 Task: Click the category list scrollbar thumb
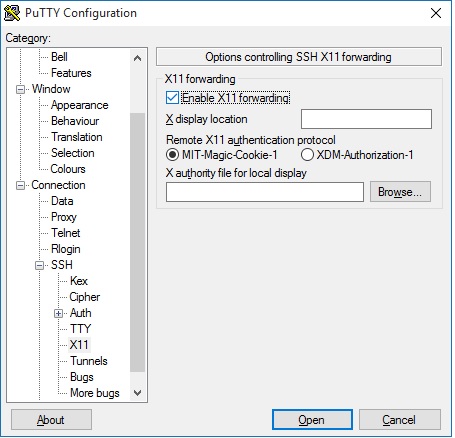pyautogui.click(x=137, y=242)
